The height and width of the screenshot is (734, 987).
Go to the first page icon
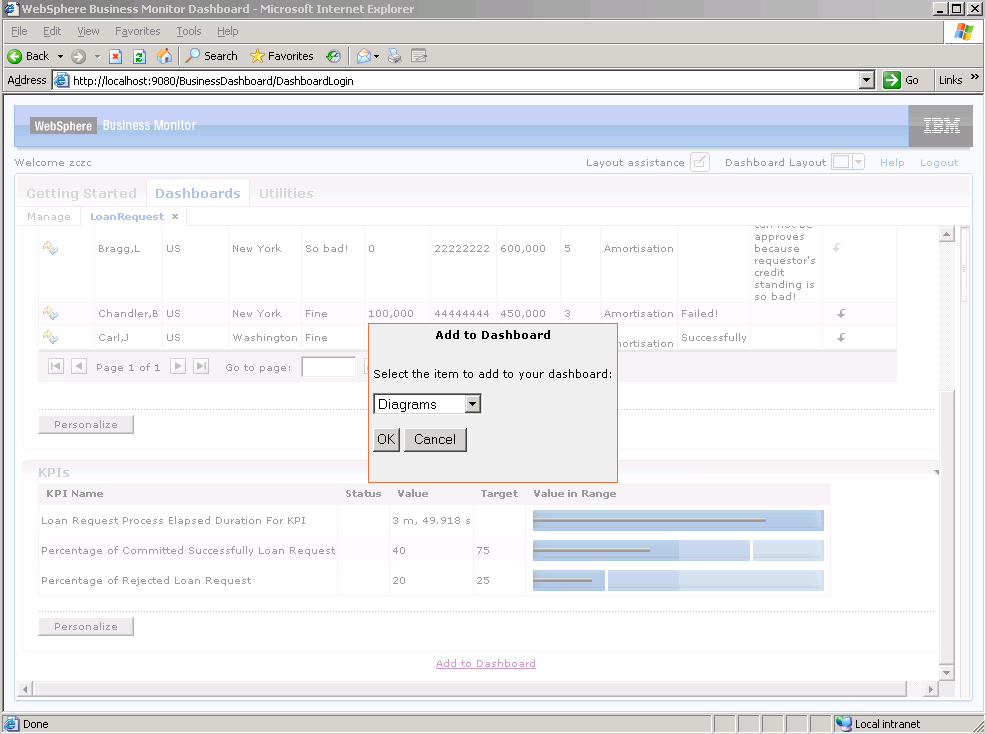click(56, 366)
